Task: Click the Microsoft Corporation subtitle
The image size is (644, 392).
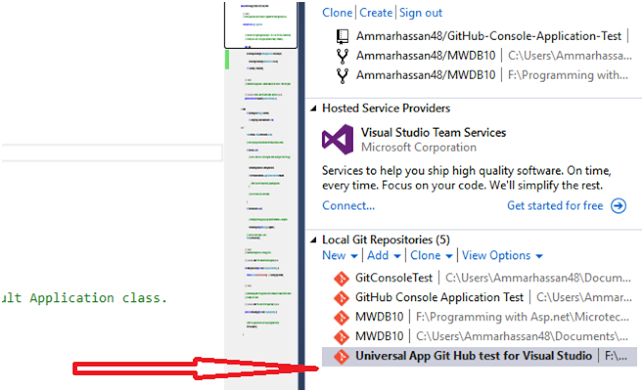Action: tap(419, 147)
